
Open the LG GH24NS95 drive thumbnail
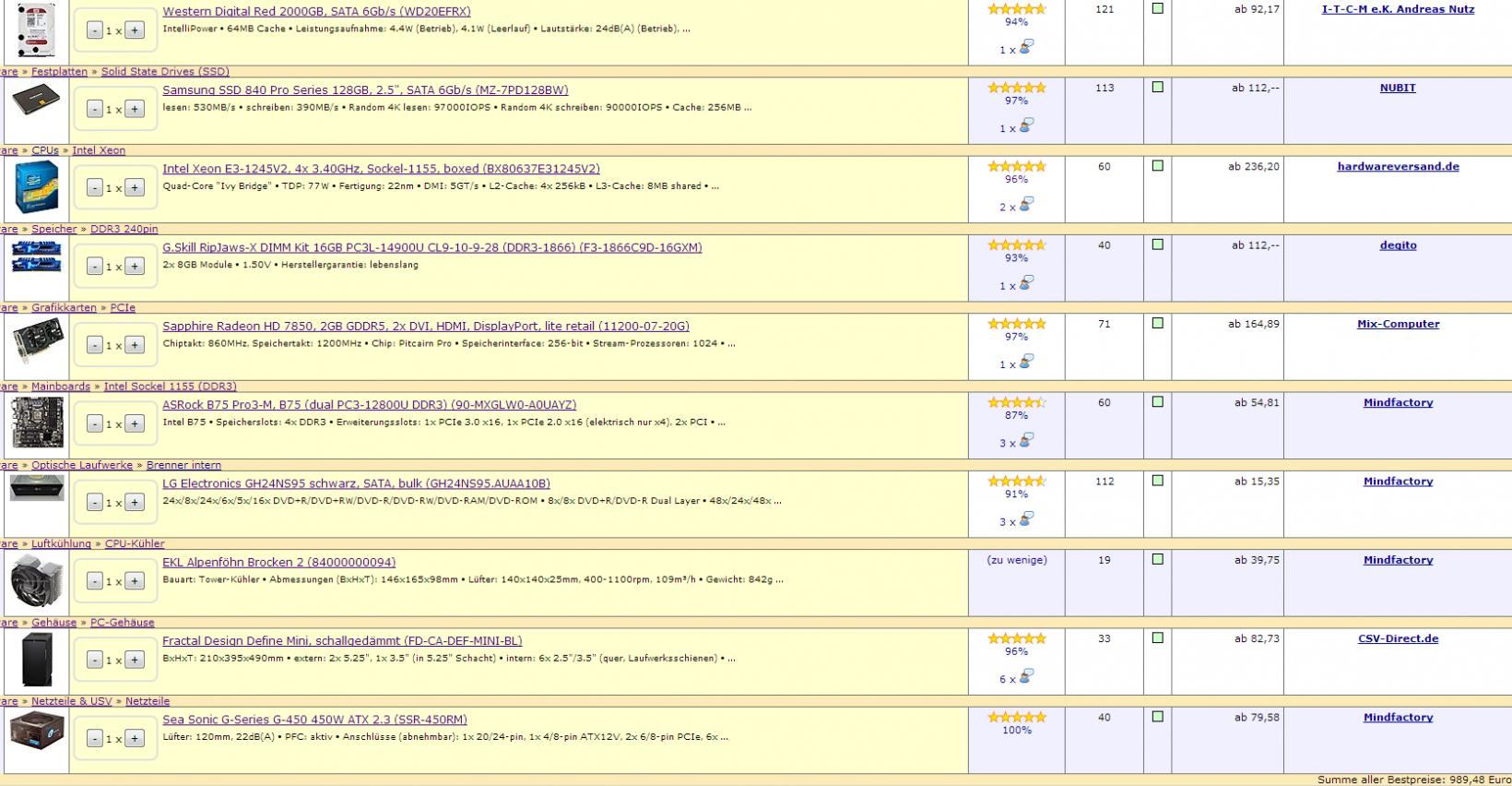(x=37, y=488)
